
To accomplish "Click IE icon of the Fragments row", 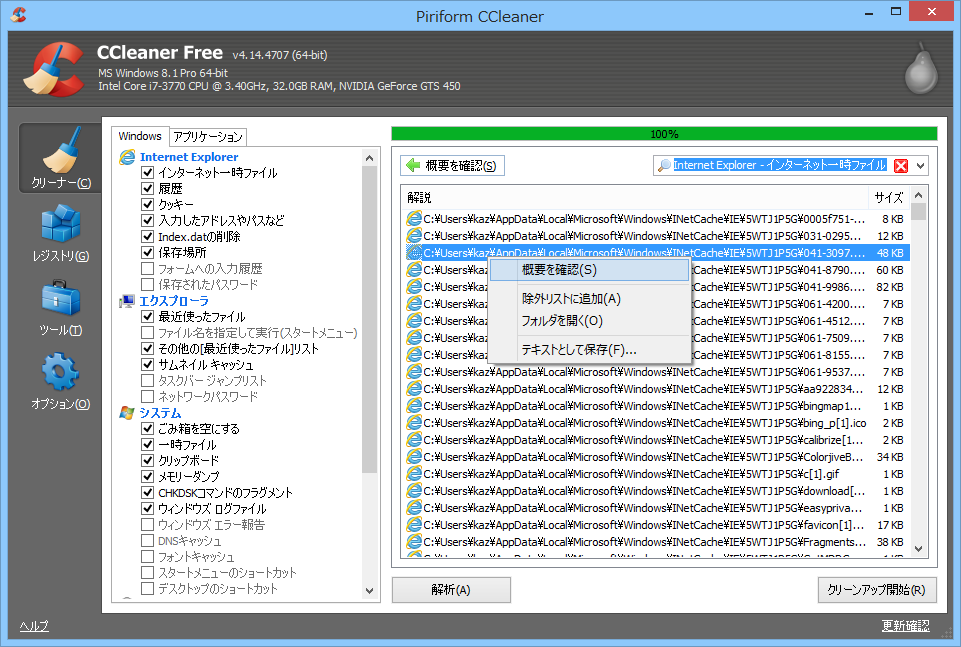I will [414, 542].
